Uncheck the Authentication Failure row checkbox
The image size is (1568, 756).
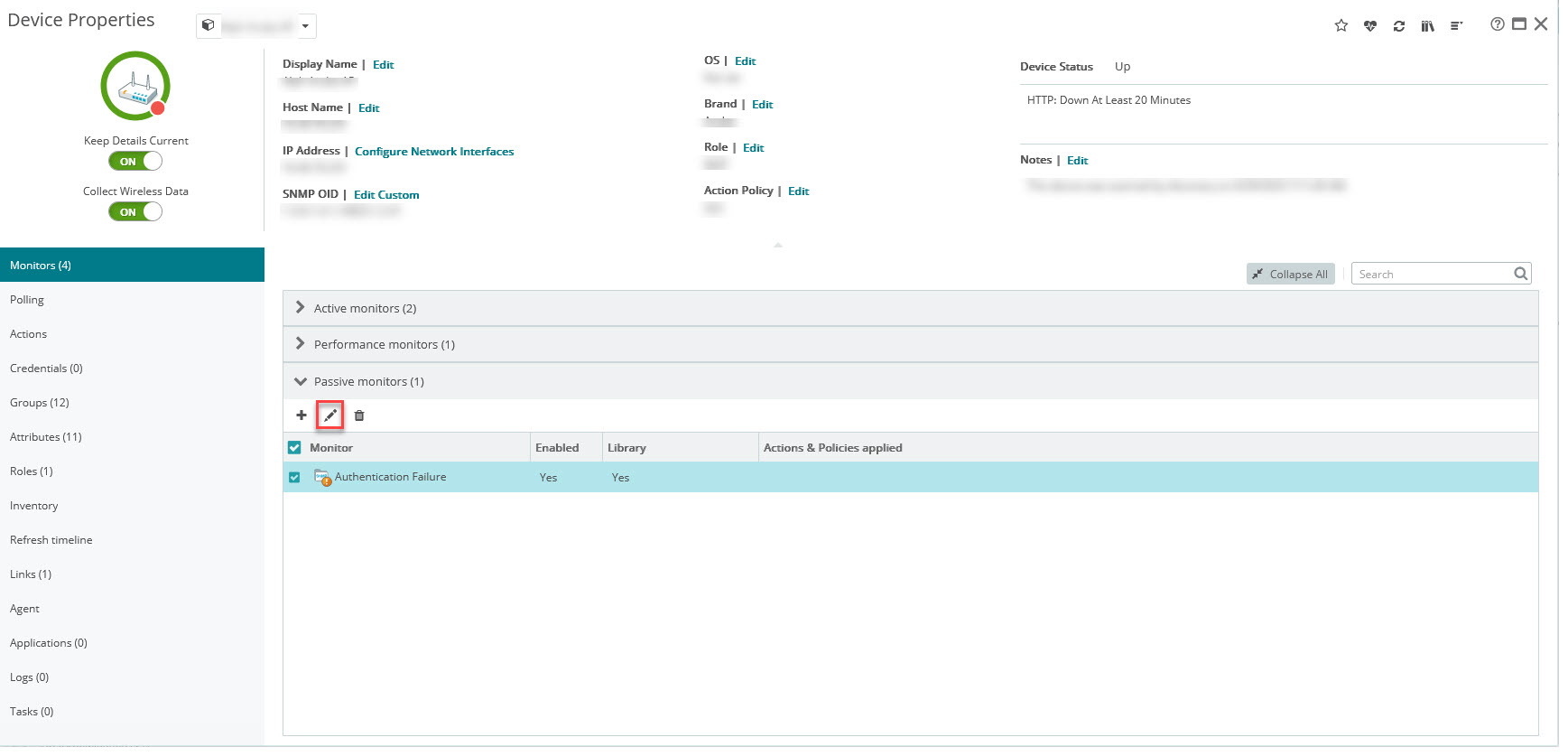294,477
